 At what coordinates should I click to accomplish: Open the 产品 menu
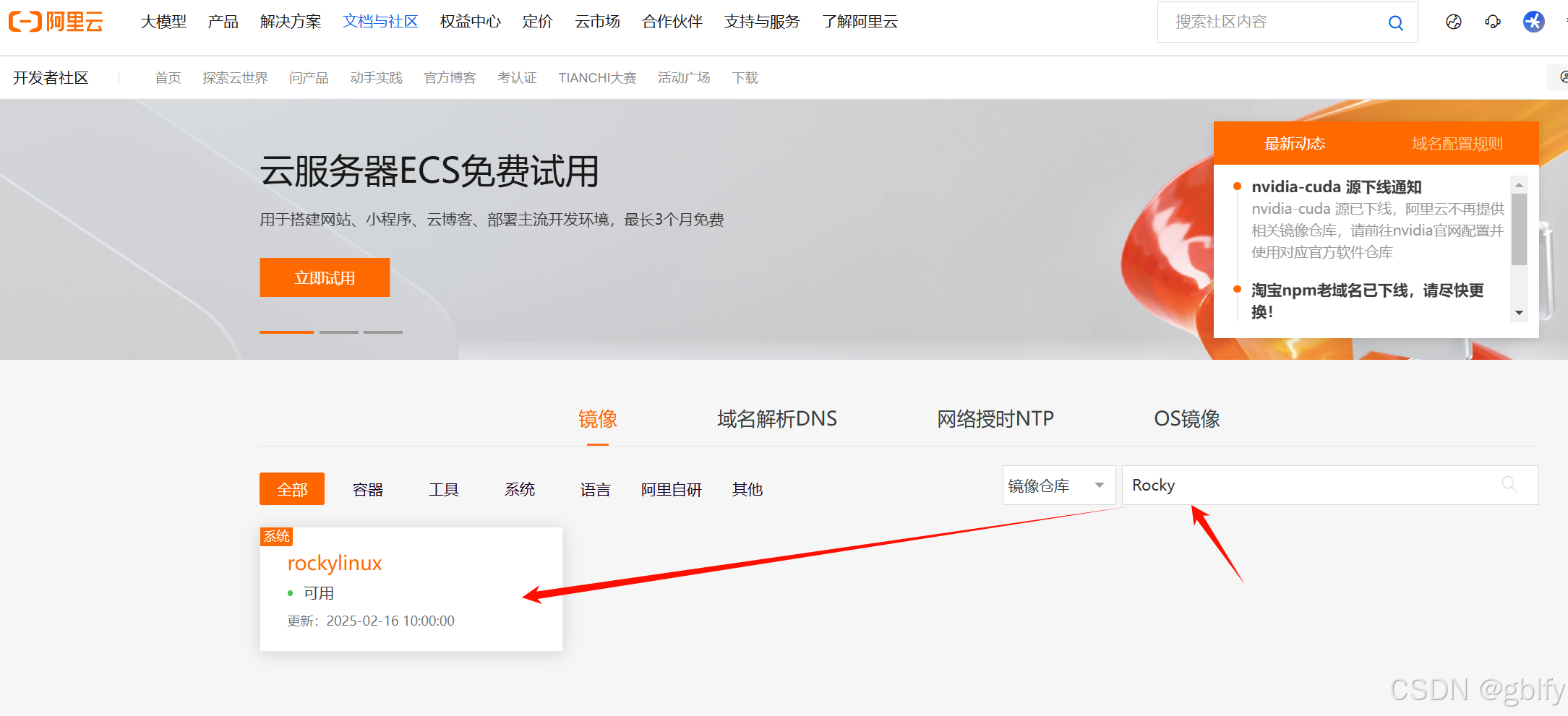tap(223, 22)
